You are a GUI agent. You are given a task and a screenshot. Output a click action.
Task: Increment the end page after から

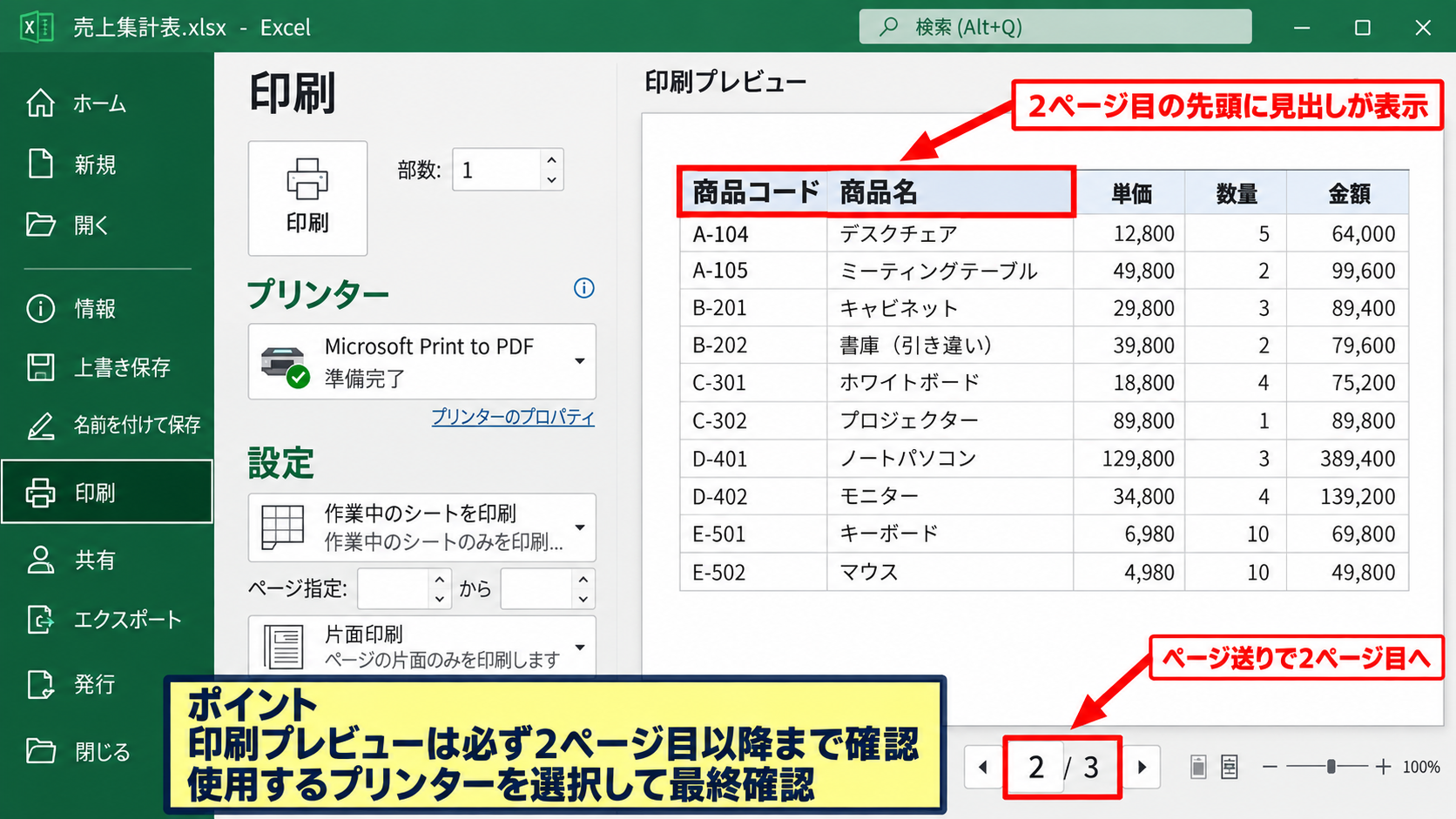pos(583,580)
